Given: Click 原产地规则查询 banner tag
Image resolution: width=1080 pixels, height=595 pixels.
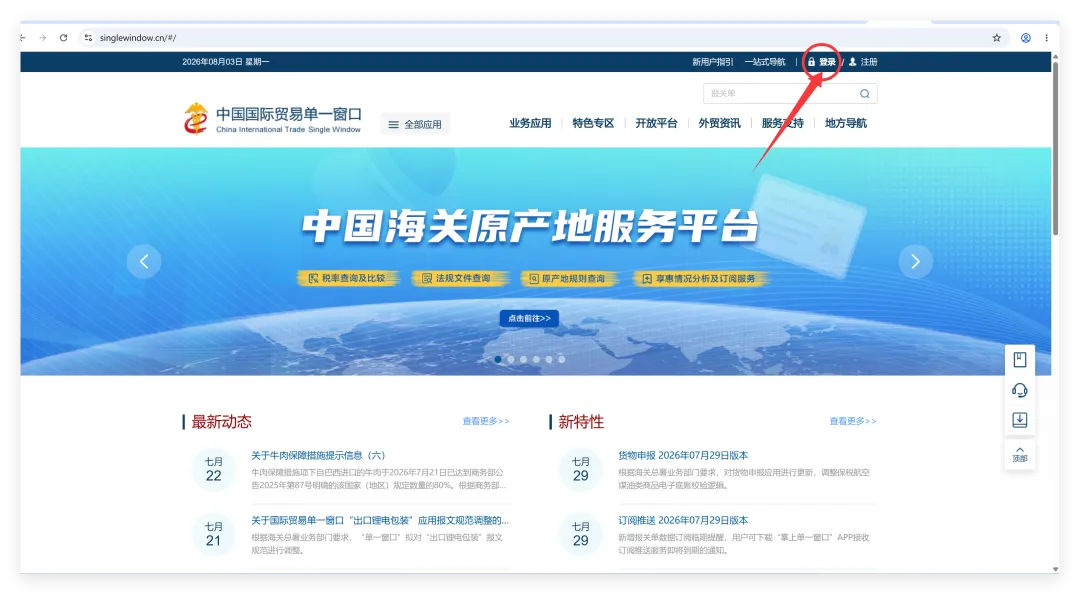Looking at the screenshot, I should tap(568, 278).
